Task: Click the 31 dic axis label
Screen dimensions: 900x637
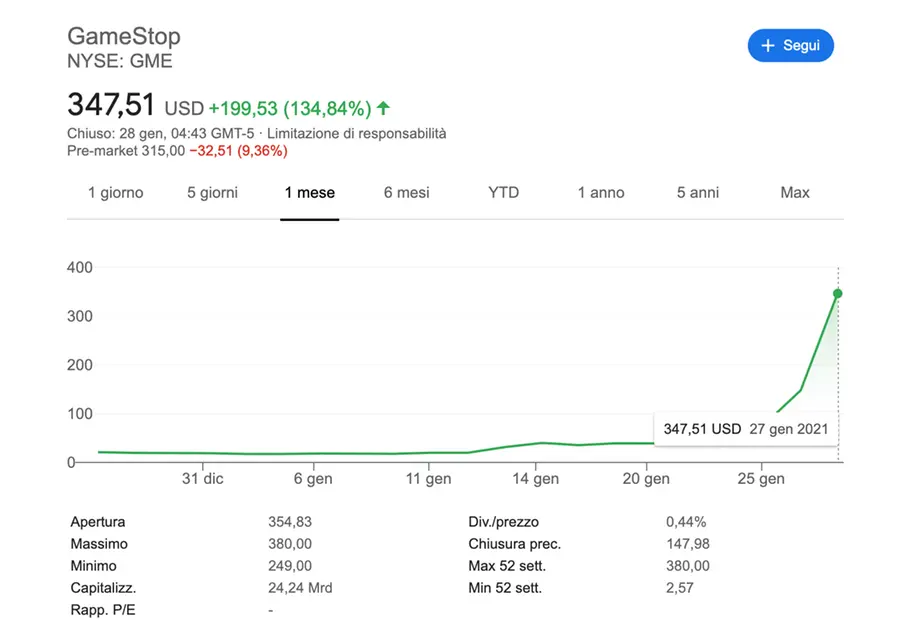Action: click(202, 479)
